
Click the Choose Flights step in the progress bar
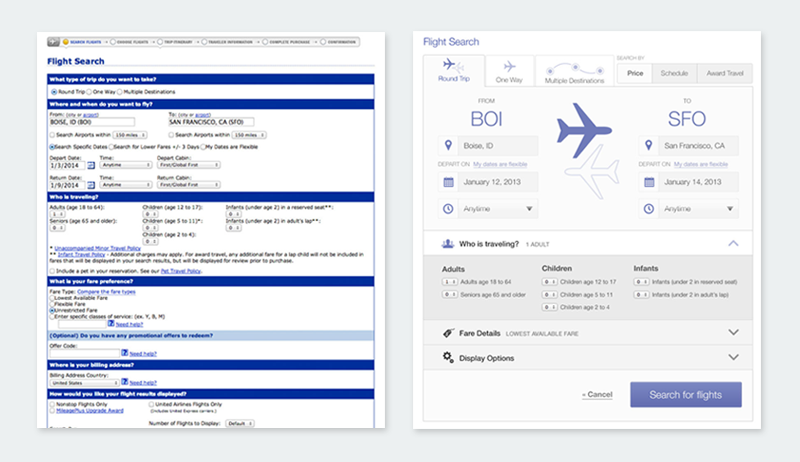tap(130, 42)
